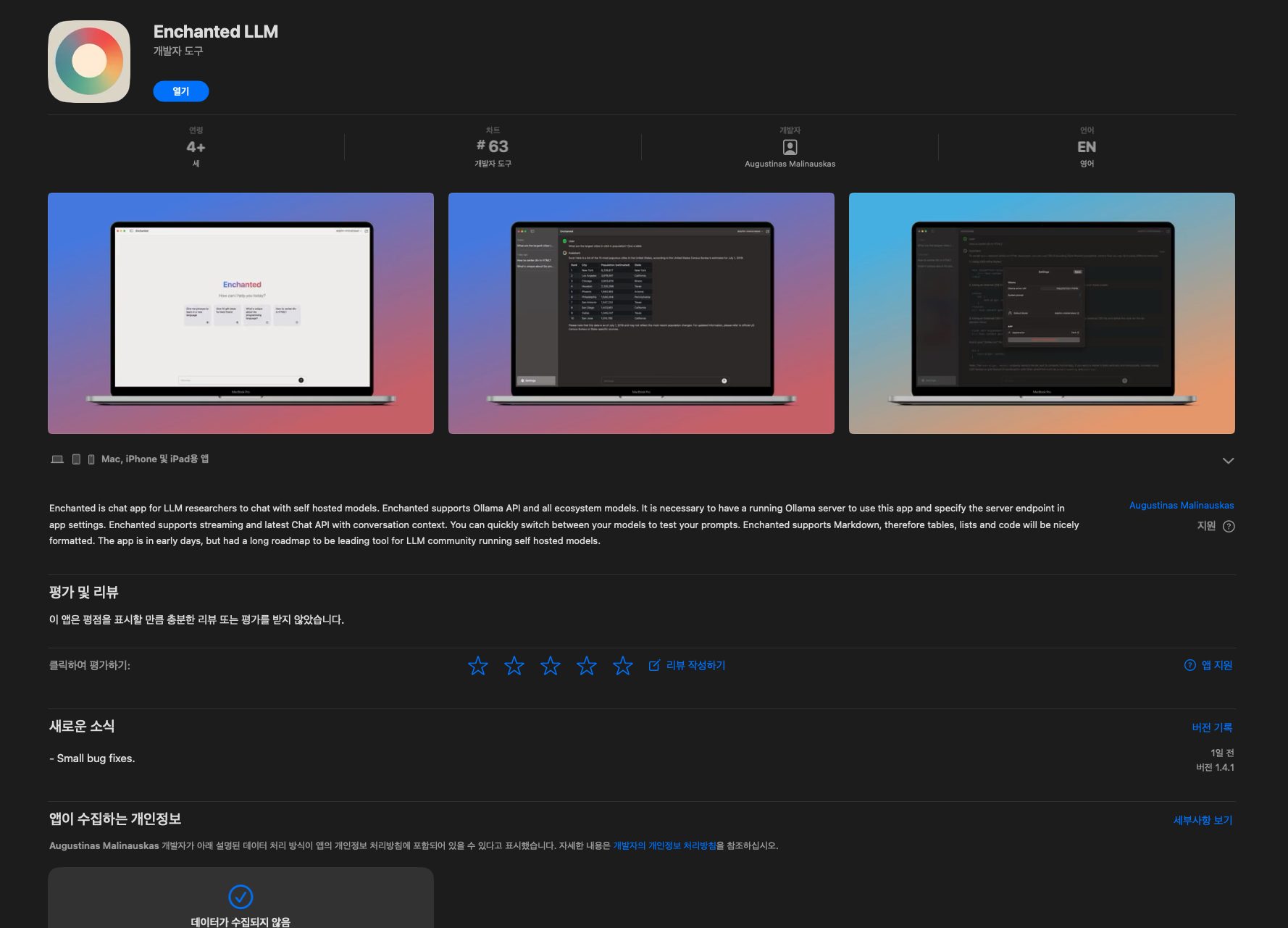Expand the platform compatibility chevron
This screenshot has width=1288, height=928.
coord(1228,461)
